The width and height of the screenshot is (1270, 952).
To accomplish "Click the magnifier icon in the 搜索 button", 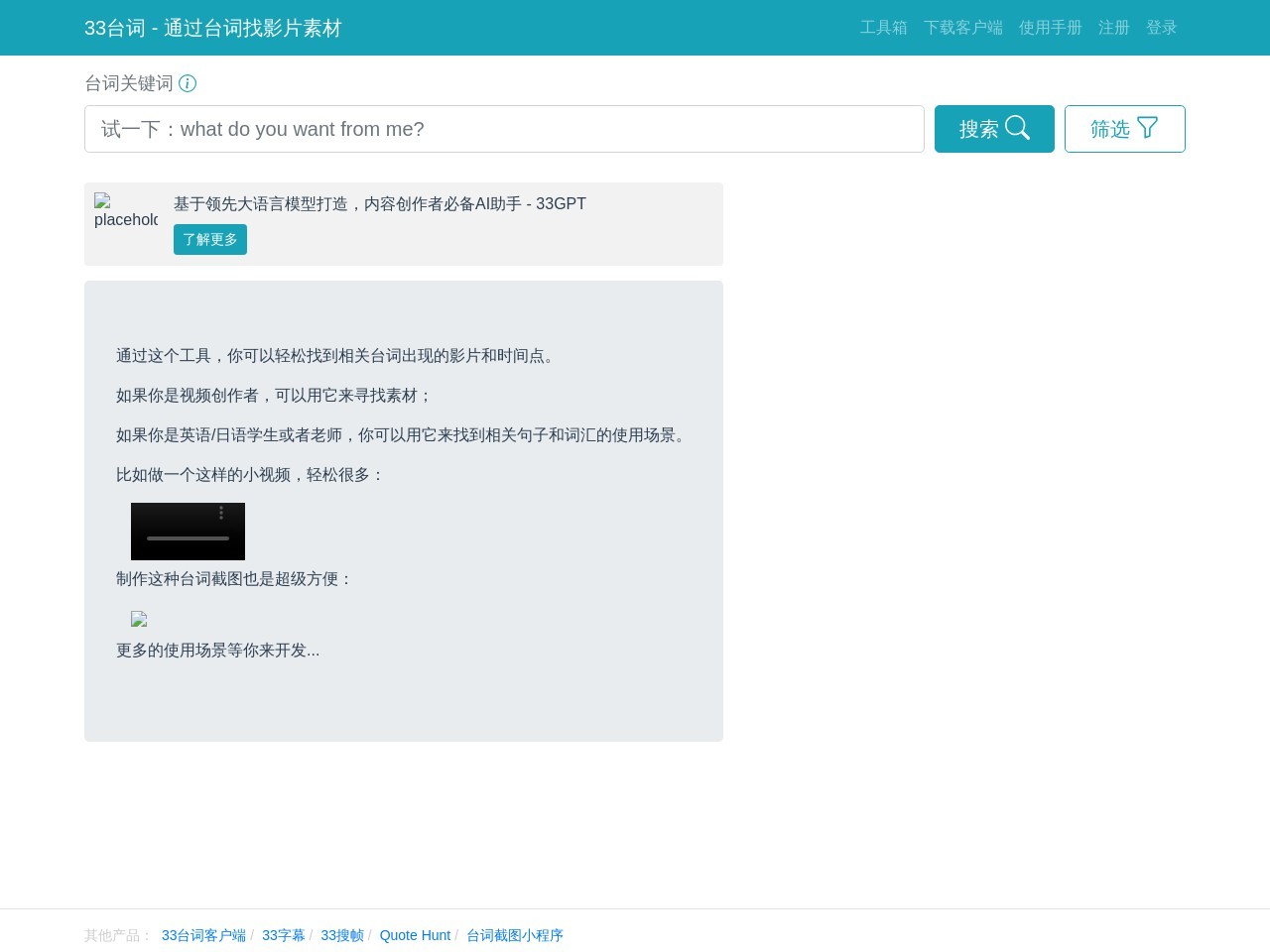I will click(1017, 128).
